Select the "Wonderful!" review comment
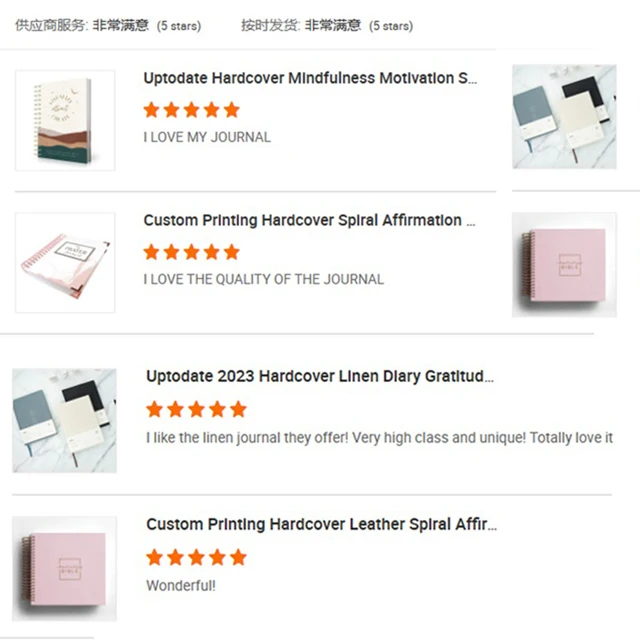The width and height of the screenshot is (640, 640). [180, 585]
